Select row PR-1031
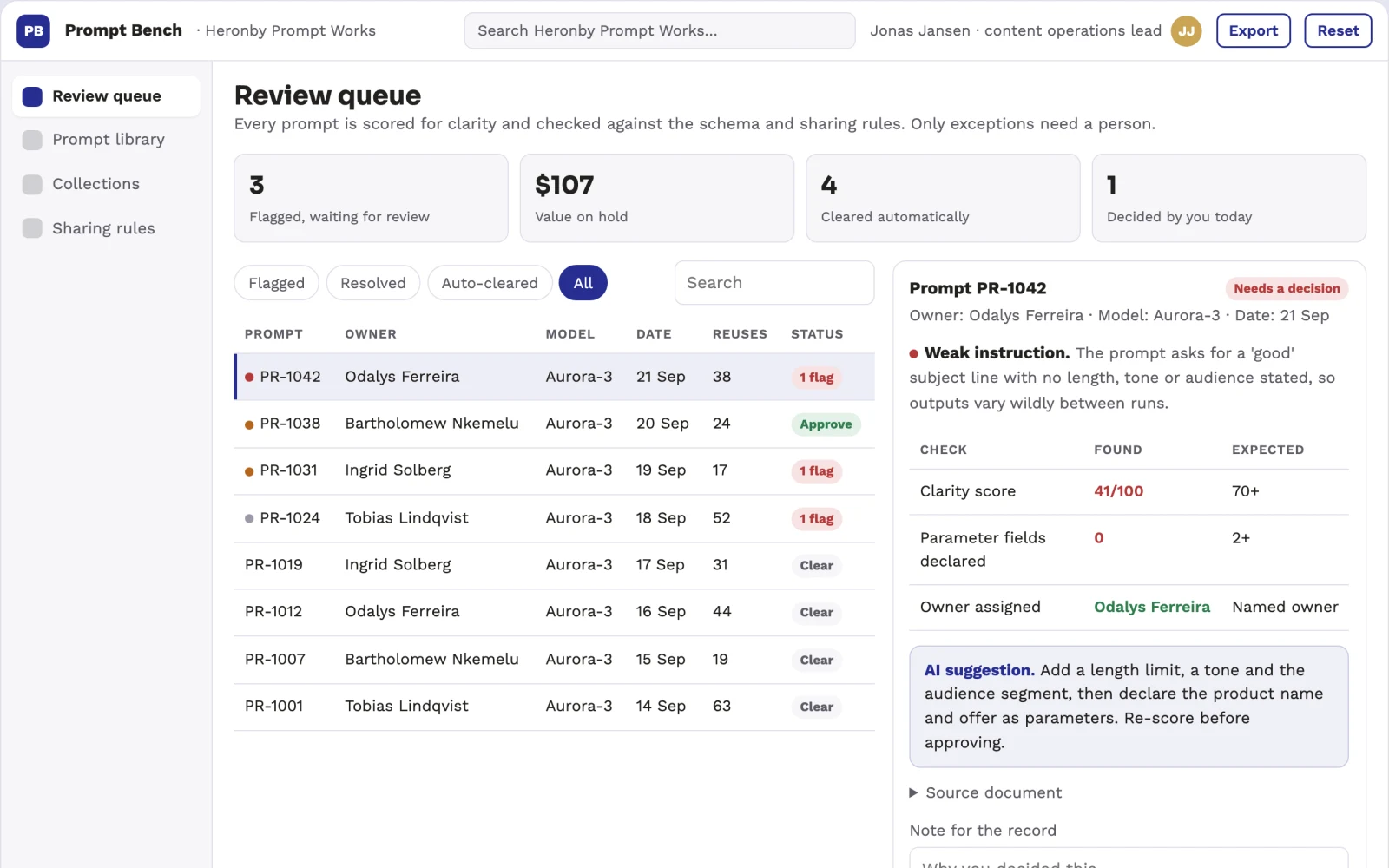 554,470
